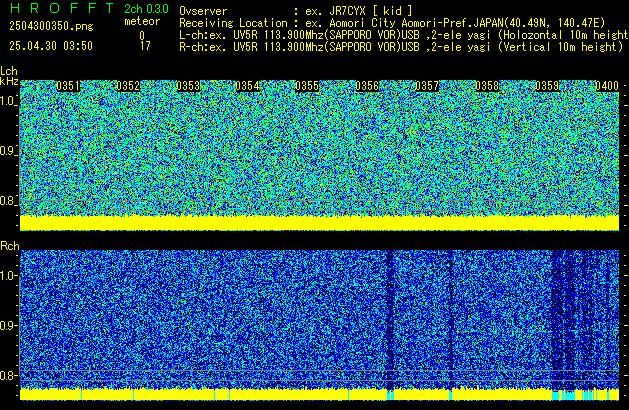
Task: Click the 0356 time marker
Action: pos(367,86)
